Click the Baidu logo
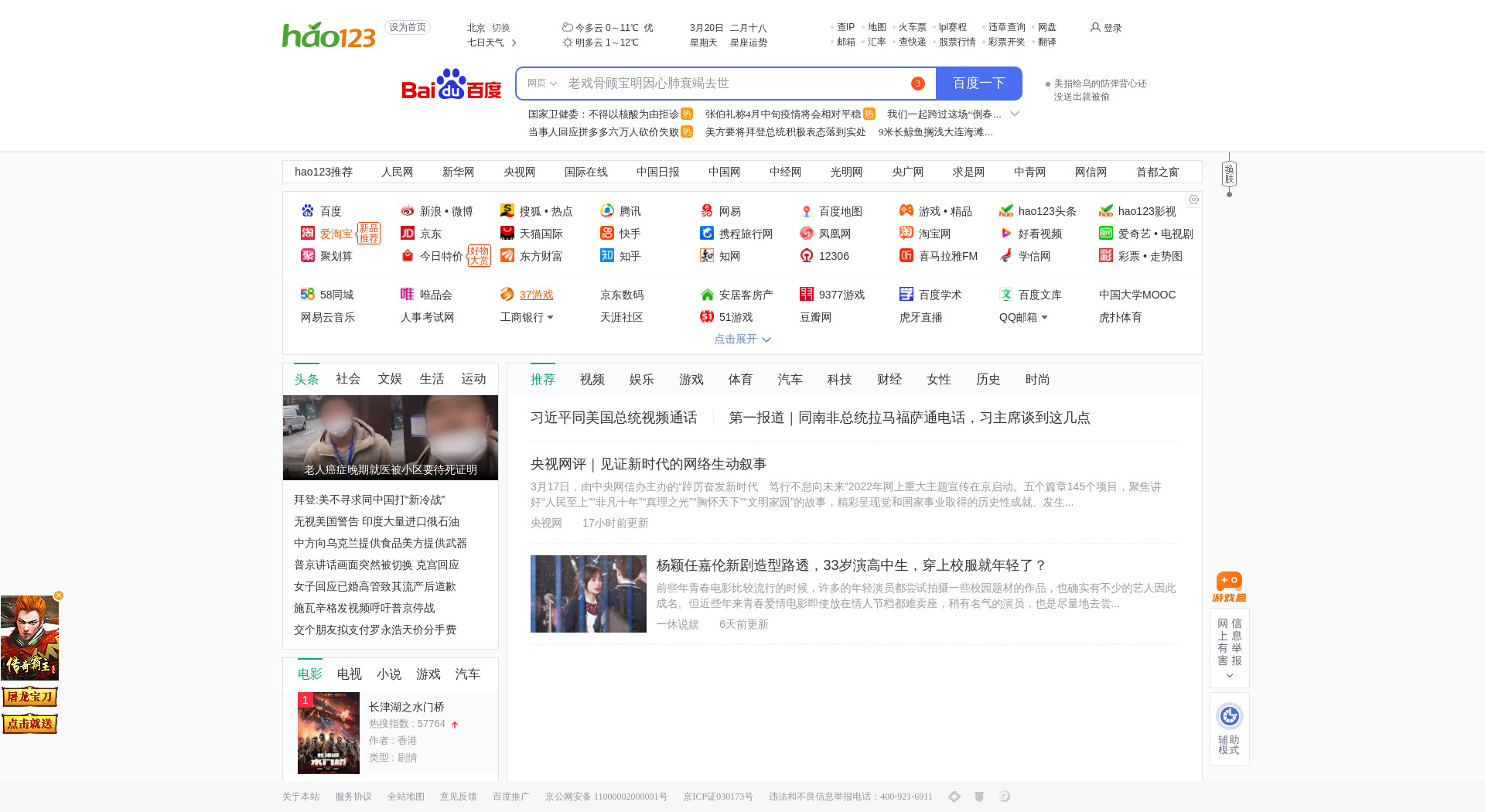Viewport: 1485px width, 812px height. (x=452, y=84)
